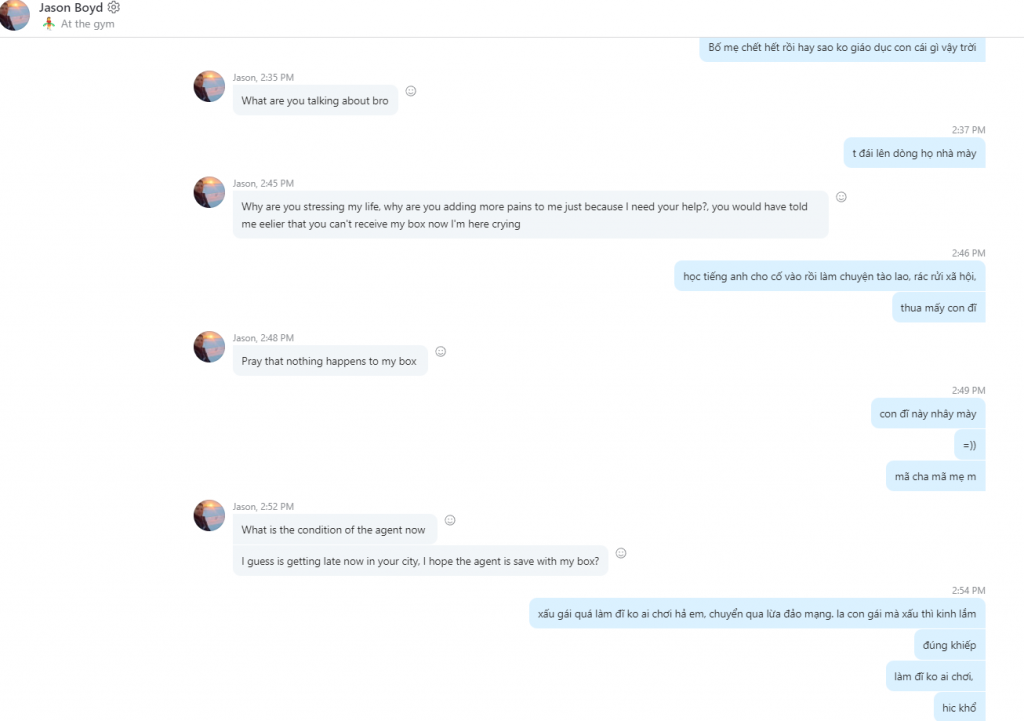Click Jason's avatar beside the 2:45 PM message
Image resolution: width=1024 pixels, height=721 pixels.
tap(209, 192)
